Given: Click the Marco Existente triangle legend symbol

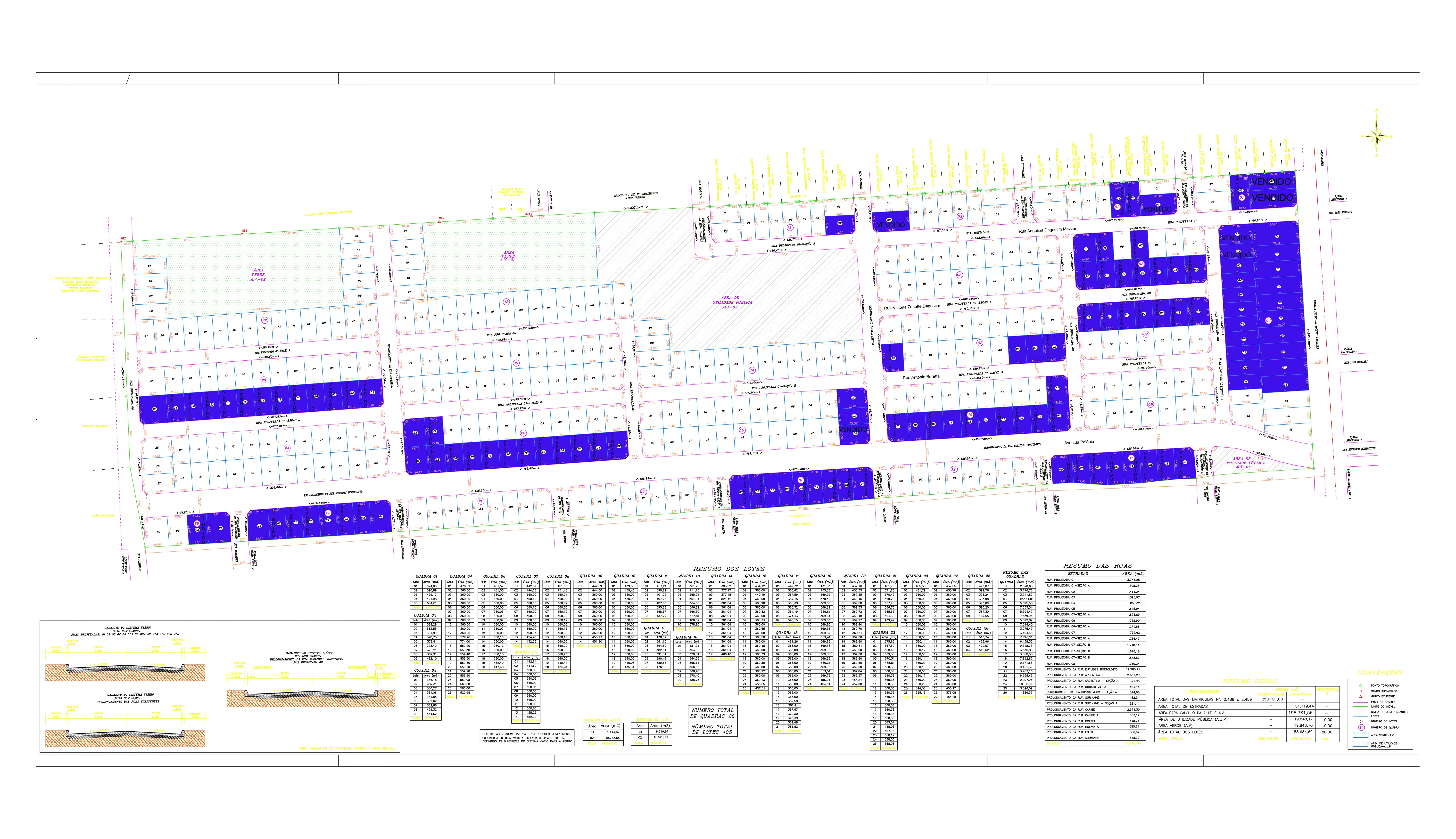Looking at the screenshot, I should (1360, 696).
